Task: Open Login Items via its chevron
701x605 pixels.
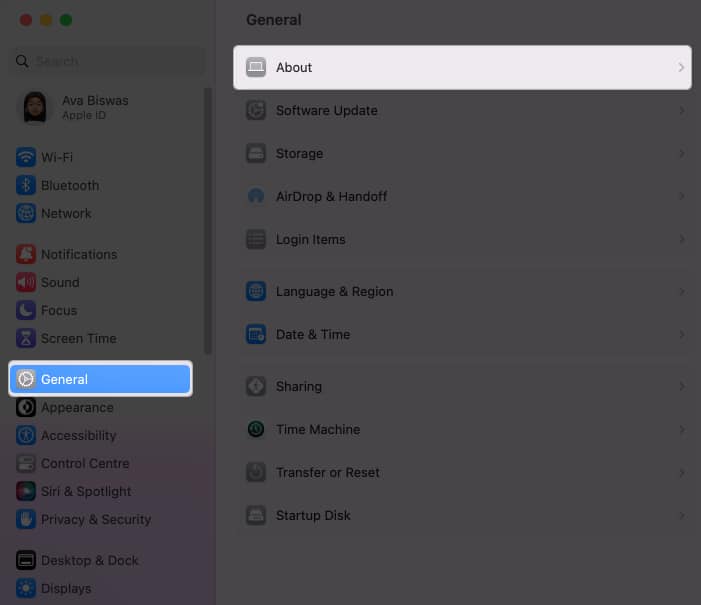Action: pyautogui.click(x=681, y=239)
